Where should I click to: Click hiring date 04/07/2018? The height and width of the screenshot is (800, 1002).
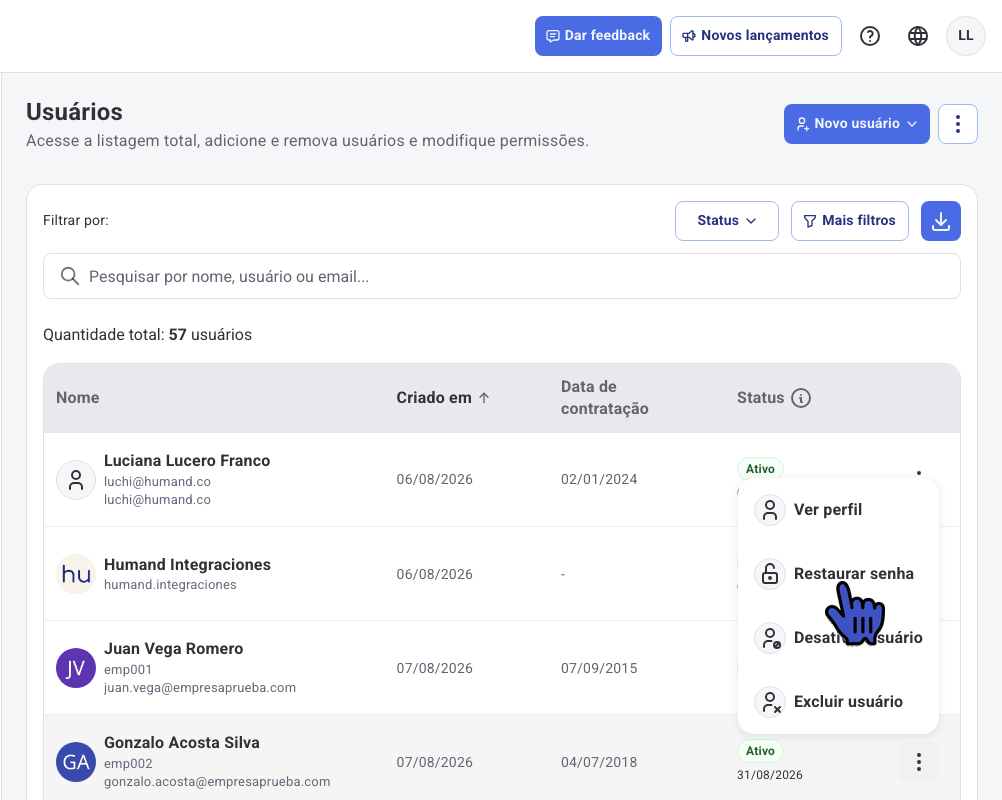point(599,762)
